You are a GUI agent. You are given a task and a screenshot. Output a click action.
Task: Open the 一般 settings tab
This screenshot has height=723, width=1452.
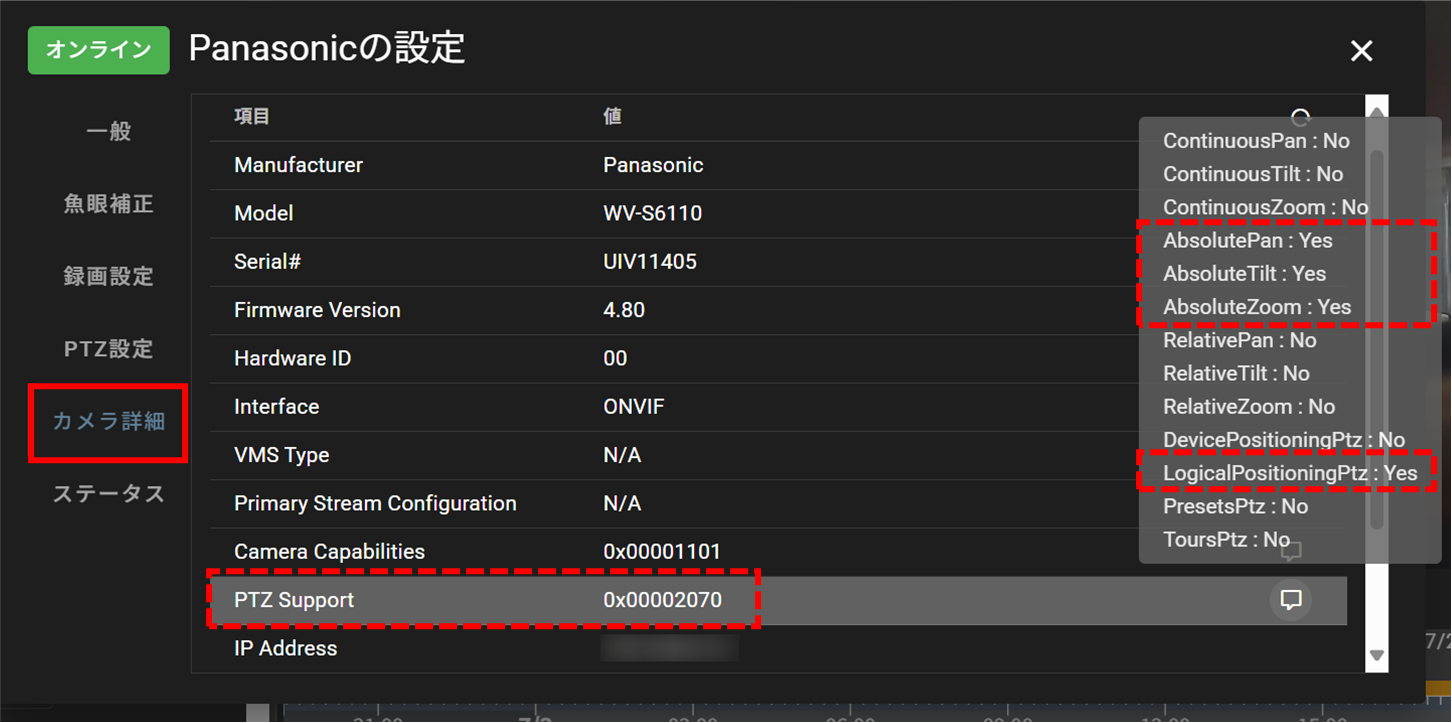click(x=108, y=131)
